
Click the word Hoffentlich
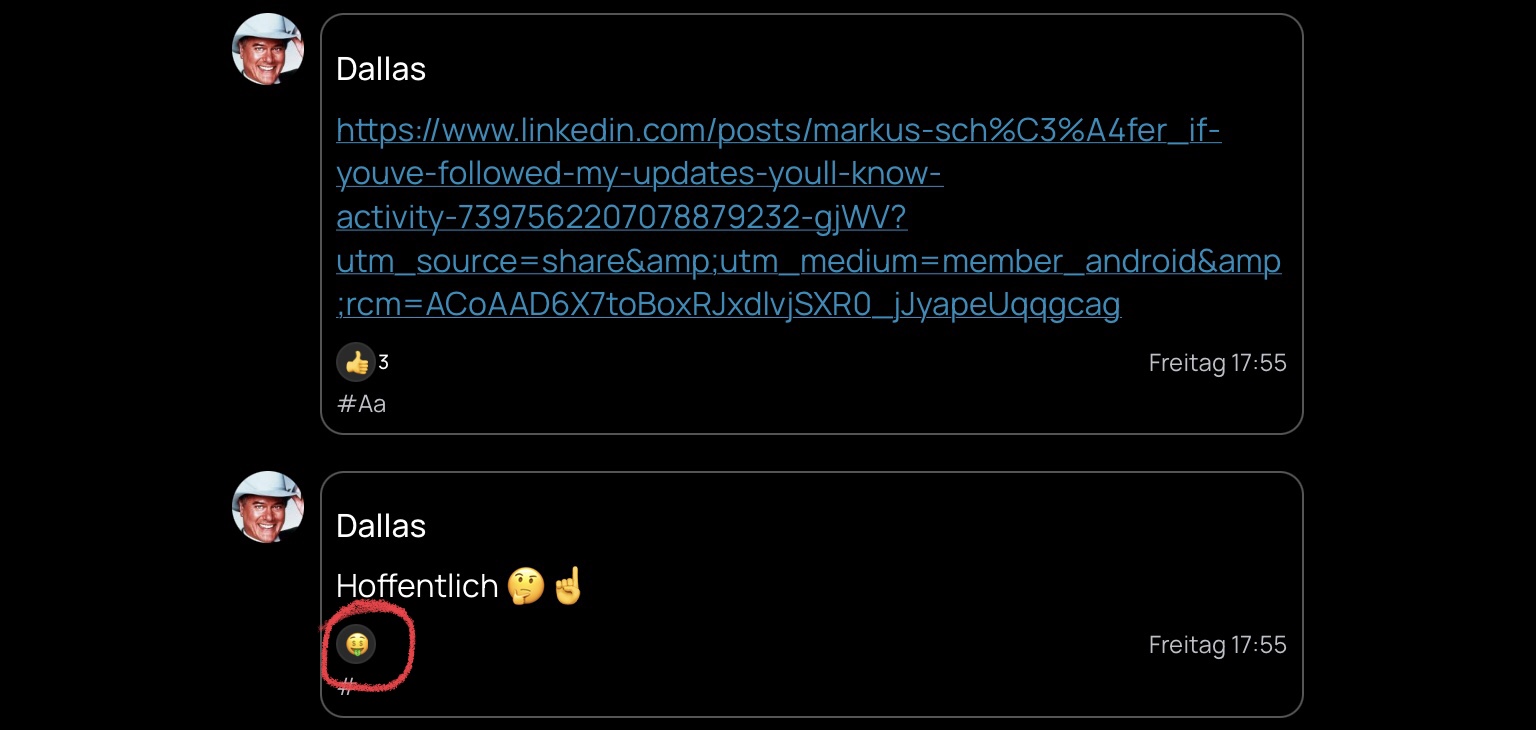click(x=417, y=586)
